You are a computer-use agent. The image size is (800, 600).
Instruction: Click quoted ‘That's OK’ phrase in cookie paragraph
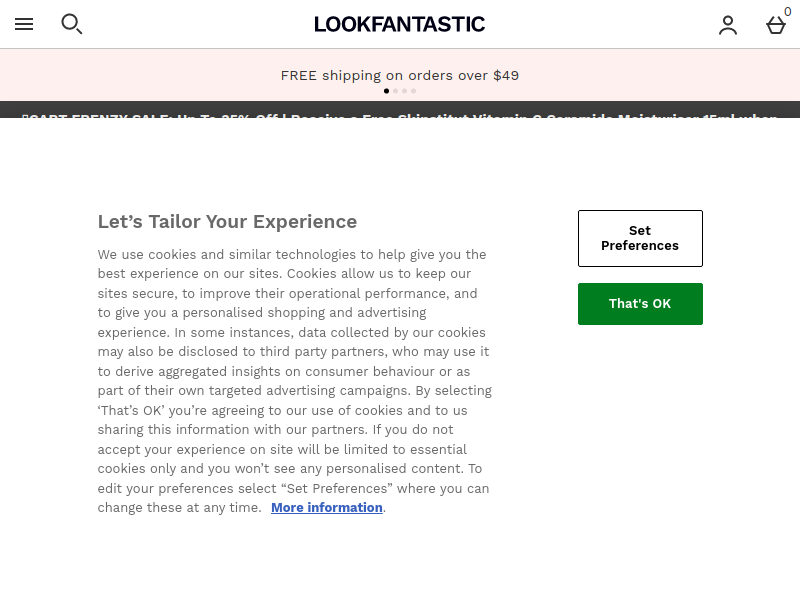[x=131, y=410]
